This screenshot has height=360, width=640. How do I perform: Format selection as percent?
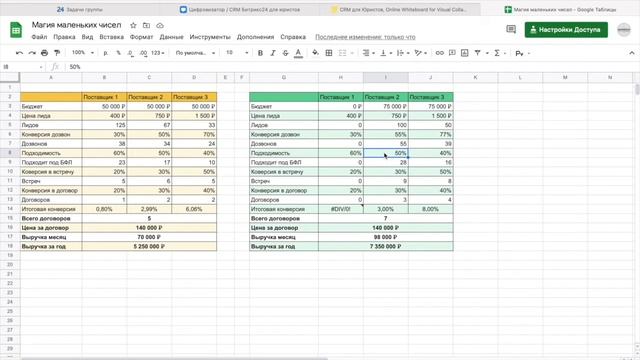tap(118, 53)
